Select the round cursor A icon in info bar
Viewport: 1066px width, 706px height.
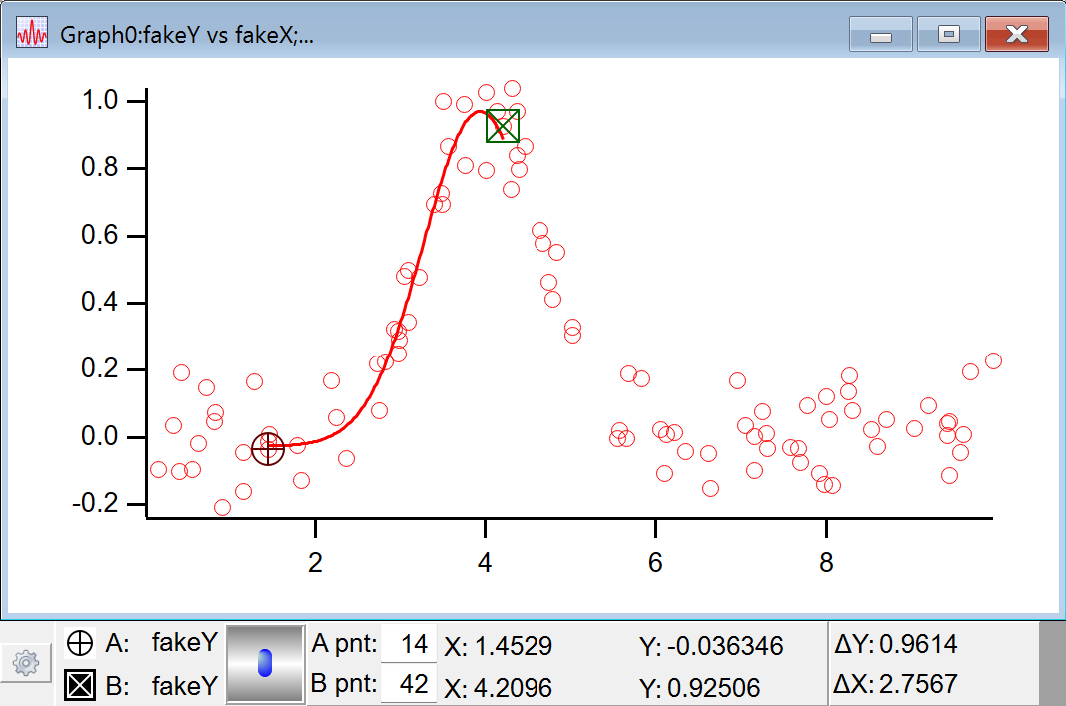[80, 644]
